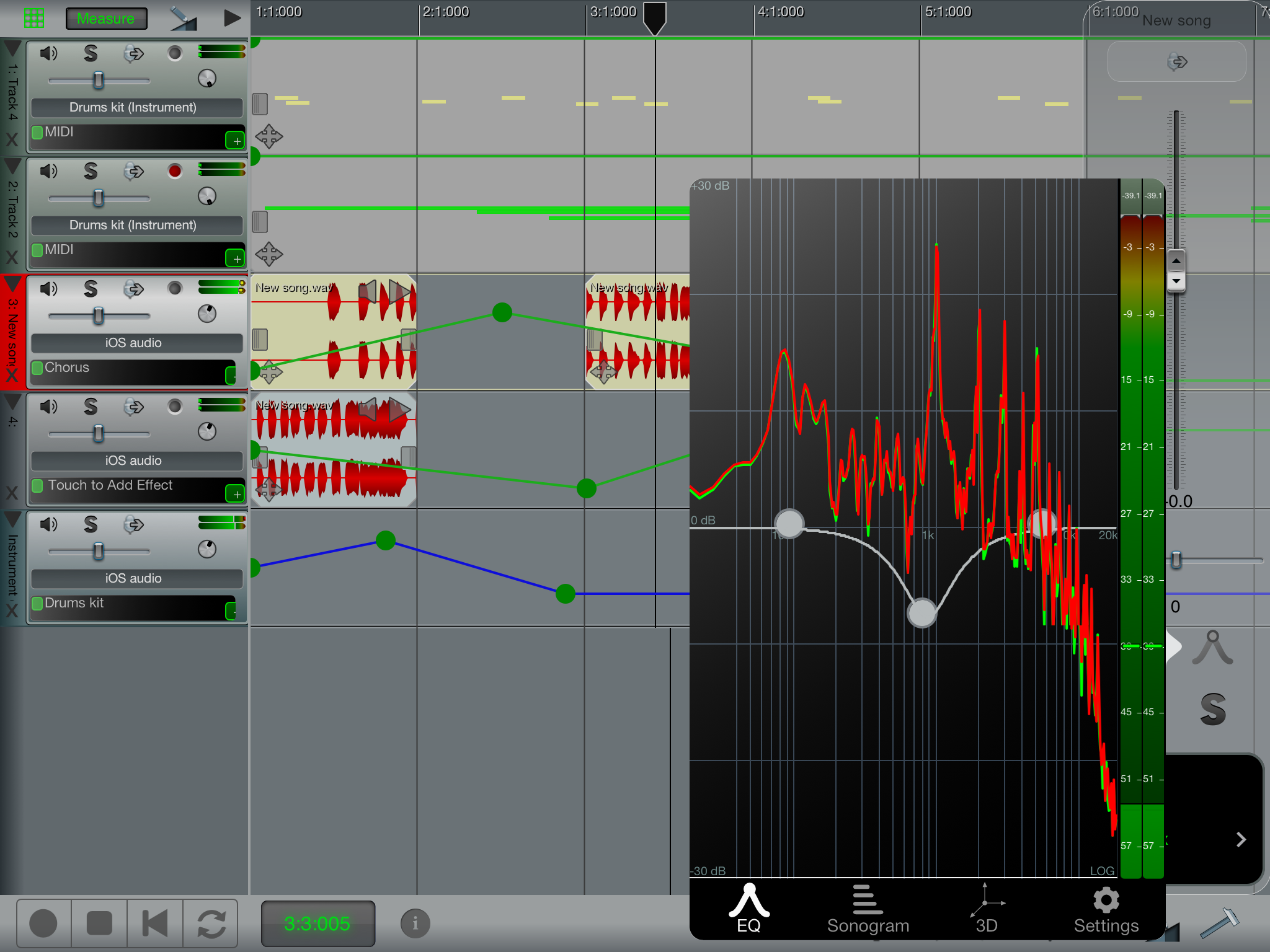Add effect with plus on Track 2
The width and height of the screenshot is (1270, 952).
(234, 258)
